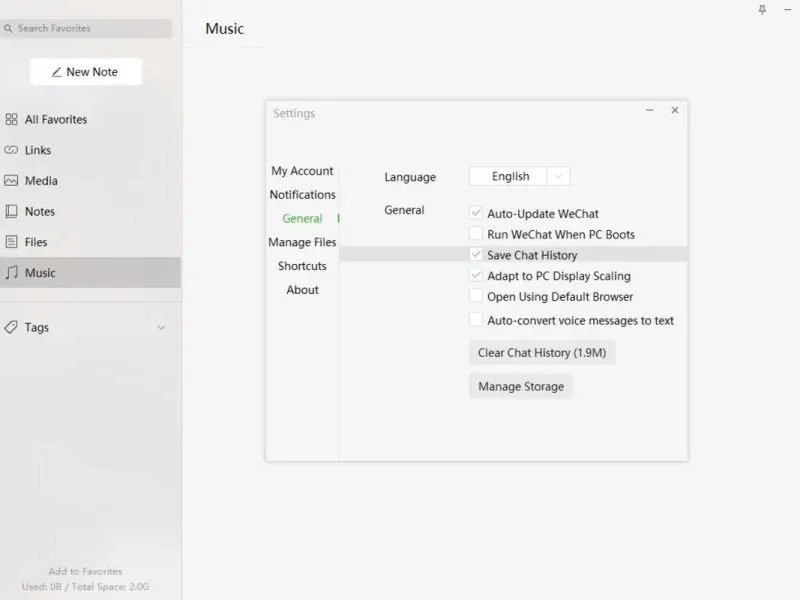Click the Notes book icon
The image size is (800, 600).
[x=11, y=211]
